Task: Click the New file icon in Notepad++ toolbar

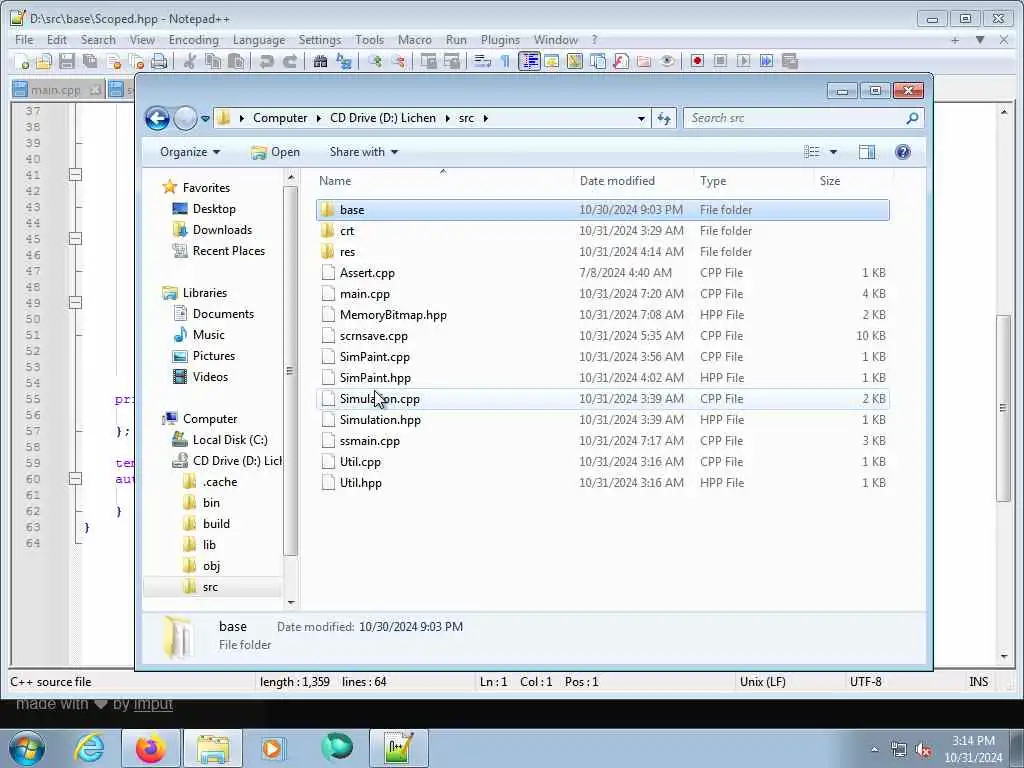Action: coord(21,61)
